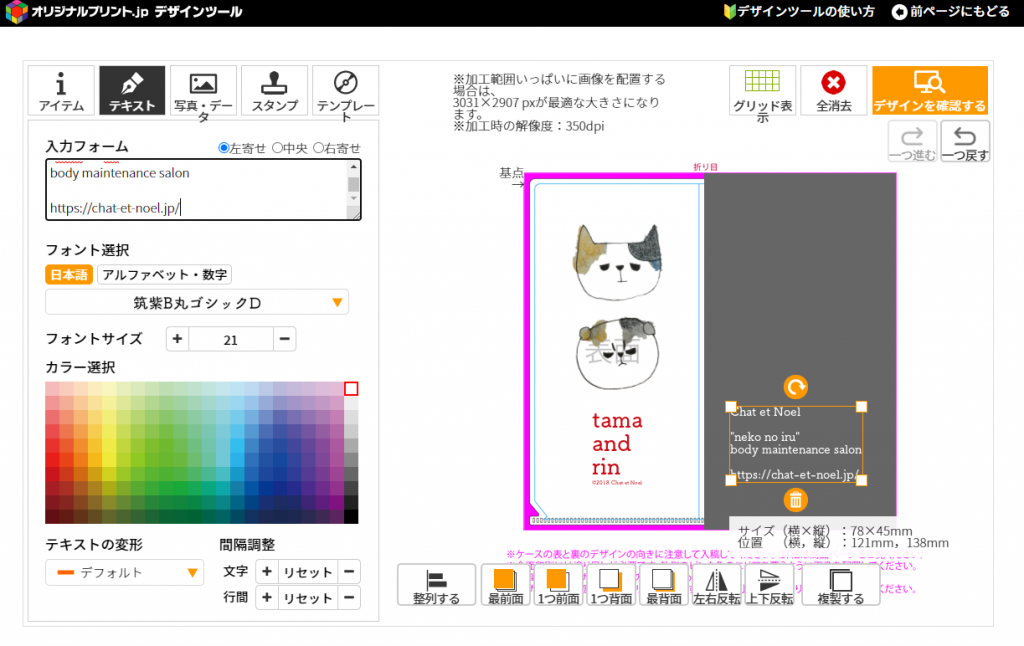Undo with the 一つ戻す arrow
The height and width of the screenshot is (646, 1024).
pos(965,142)
